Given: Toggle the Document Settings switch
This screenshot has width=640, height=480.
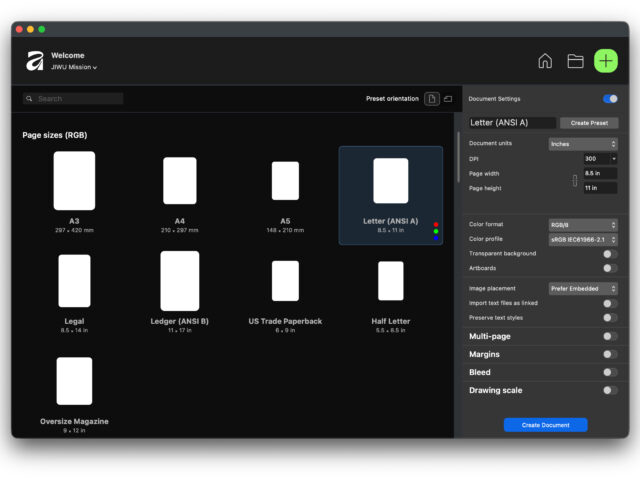Looking at the screenshot, I should (x=610, y=99).
